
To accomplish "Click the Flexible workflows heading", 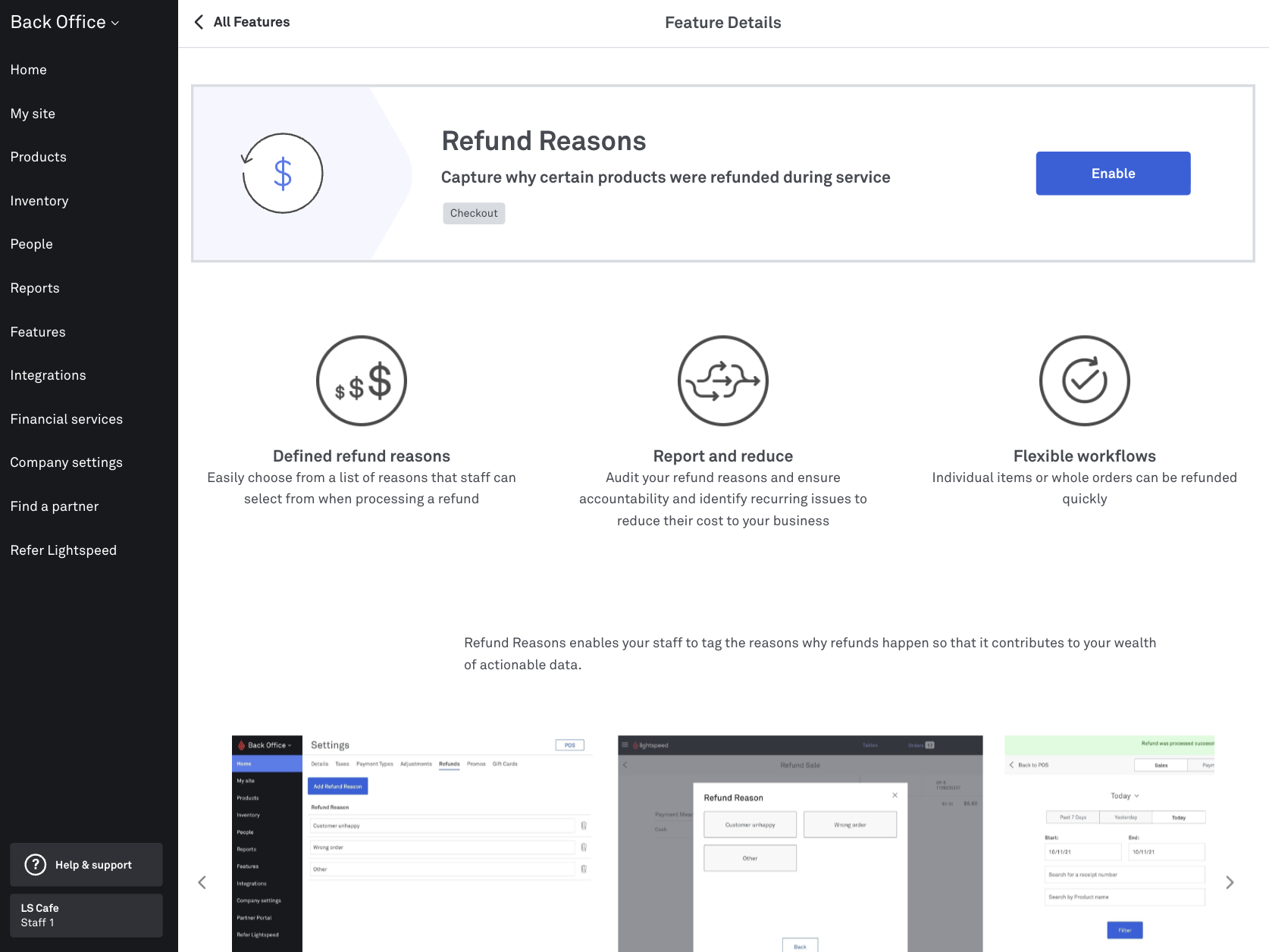I will tap(1085, 456).
